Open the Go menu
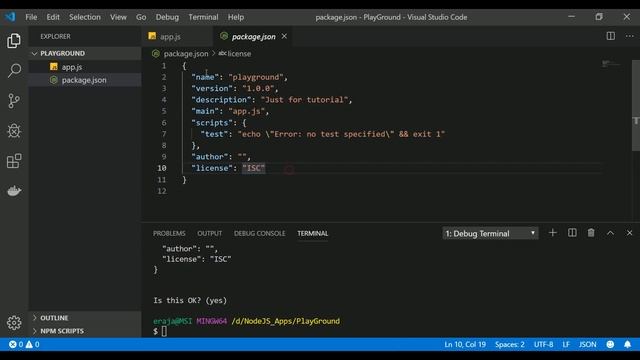The width and height of the screenshot is (640, 360). pos(141,17)
